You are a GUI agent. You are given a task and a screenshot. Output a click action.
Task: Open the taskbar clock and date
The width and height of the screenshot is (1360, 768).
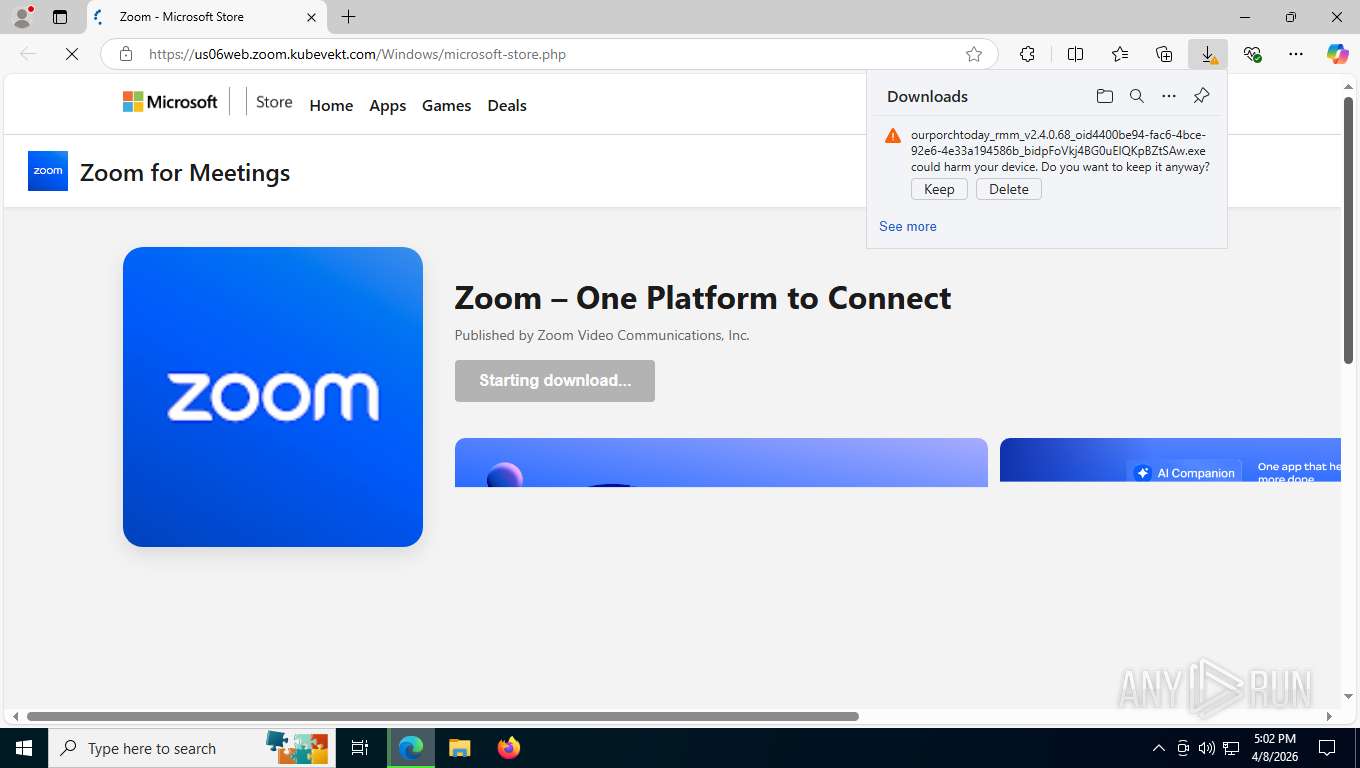[x=1274, y=748]
